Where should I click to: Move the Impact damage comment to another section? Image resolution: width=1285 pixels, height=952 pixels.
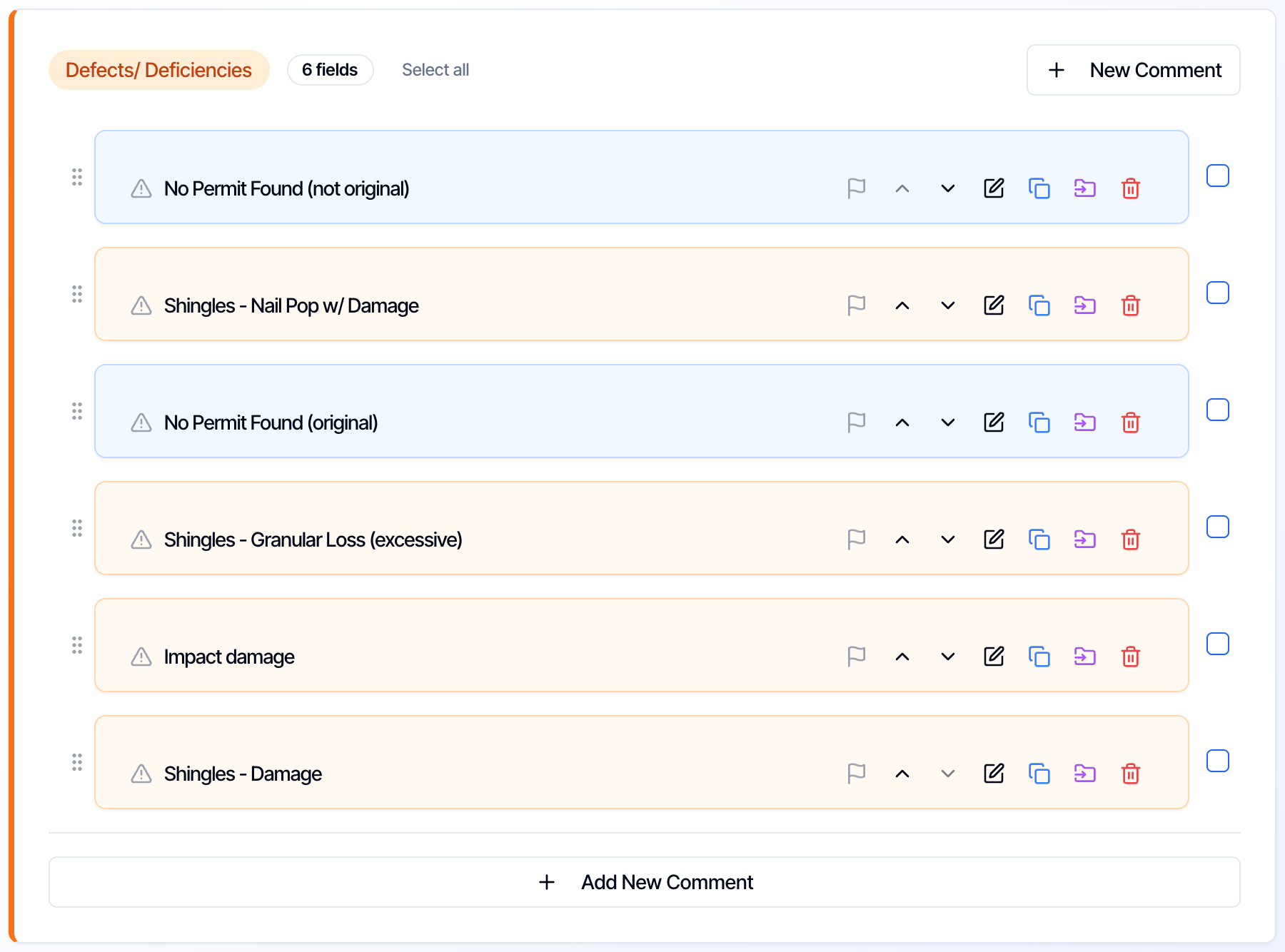tap(1085, 657)
